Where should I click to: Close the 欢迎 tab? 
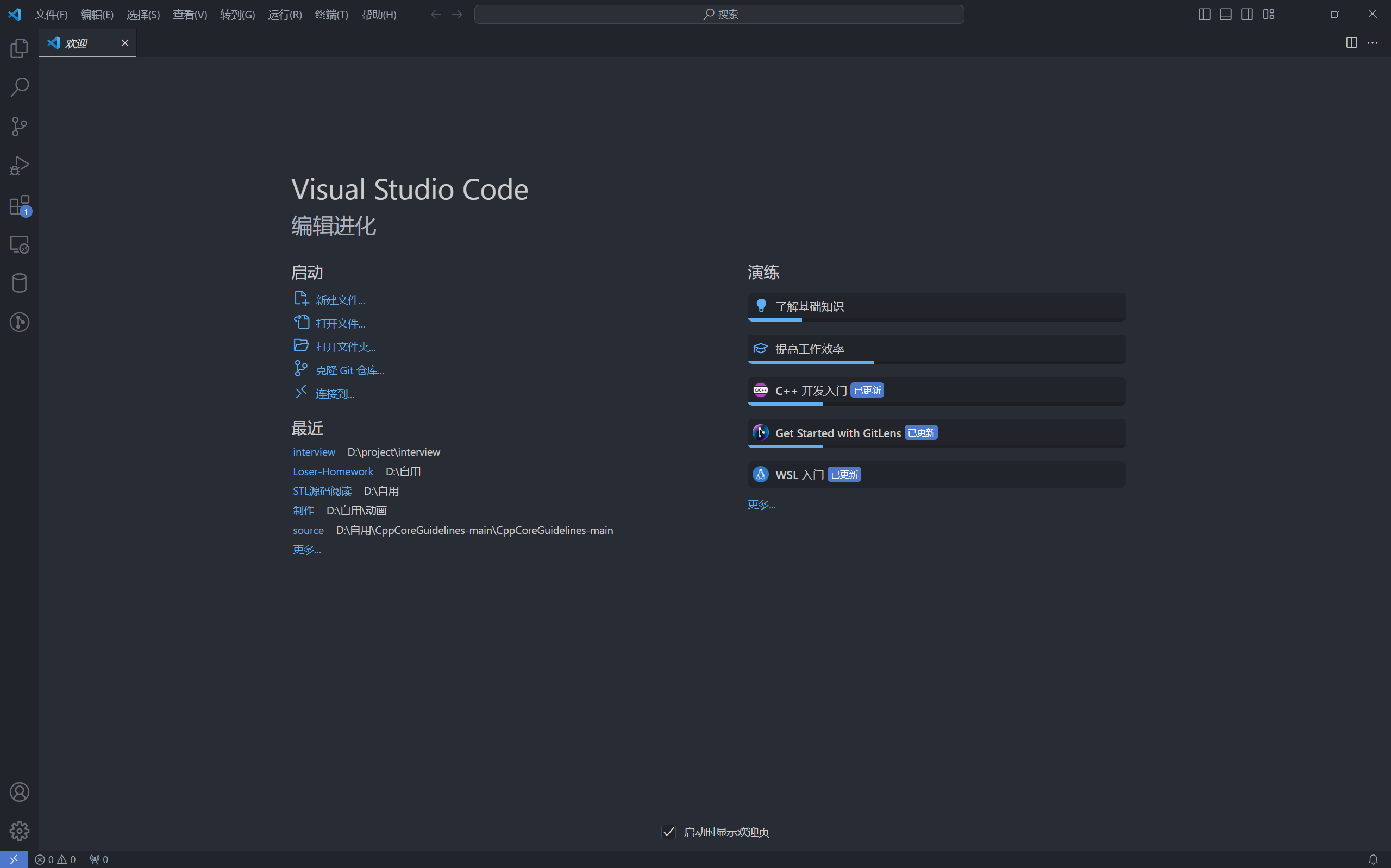coord(124,43)
